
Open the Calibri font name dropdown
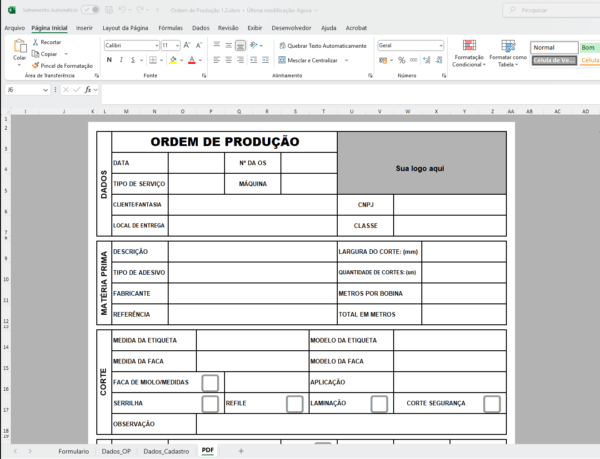[157, 46]
